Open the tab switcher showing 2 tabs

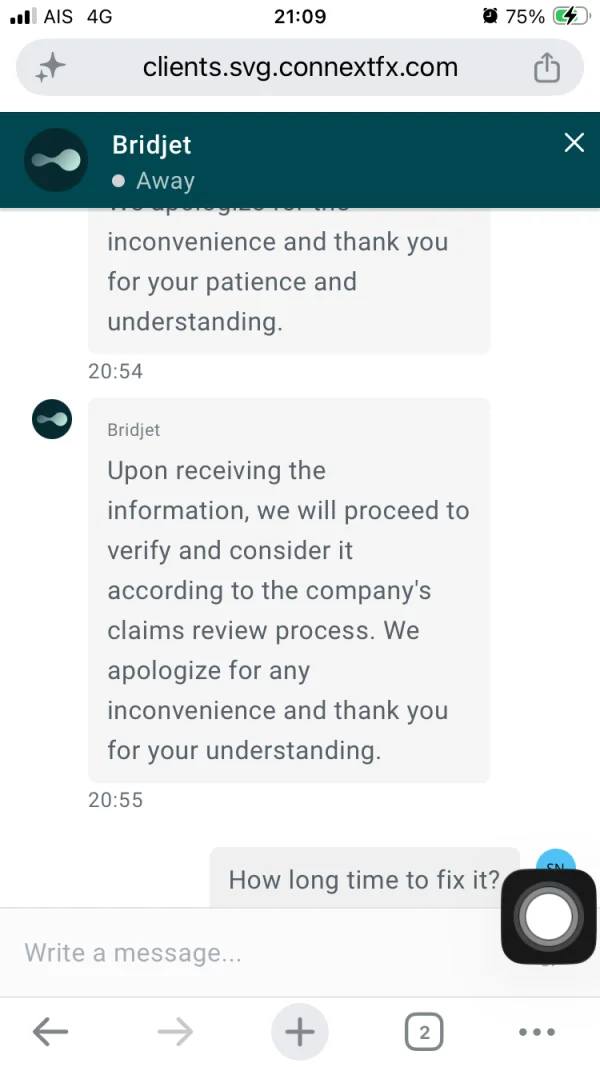(424, 1032)
